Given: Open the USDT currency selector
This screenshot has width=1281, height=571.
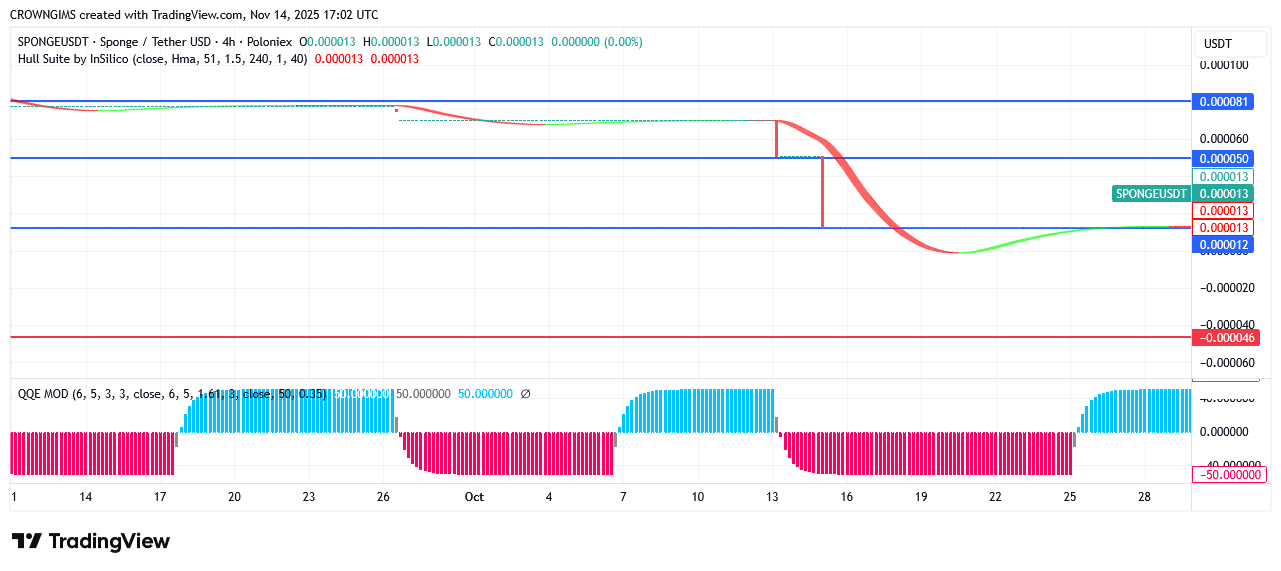Looking at the screenshot, I should pos(1218,44).
